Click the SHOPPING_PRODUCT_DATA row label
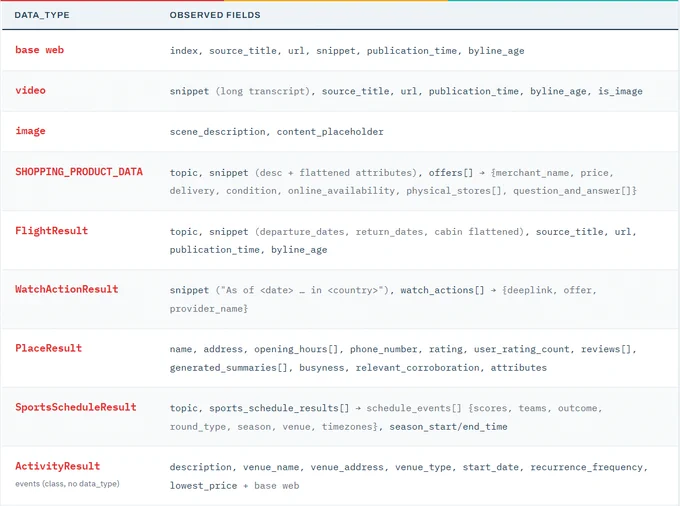 click(x=79, y=172)
